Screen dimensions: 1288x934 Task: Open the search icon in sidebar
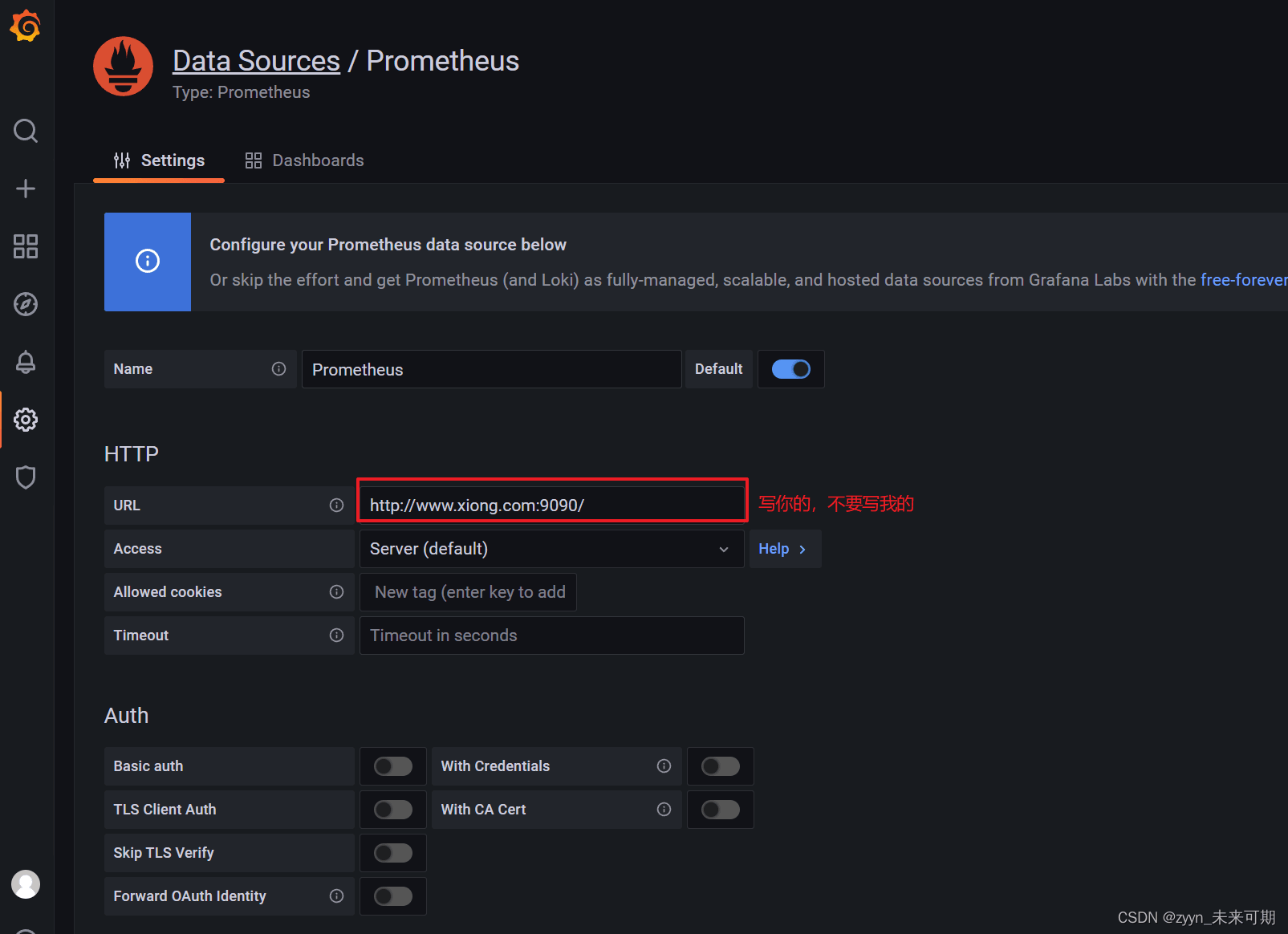26,131
